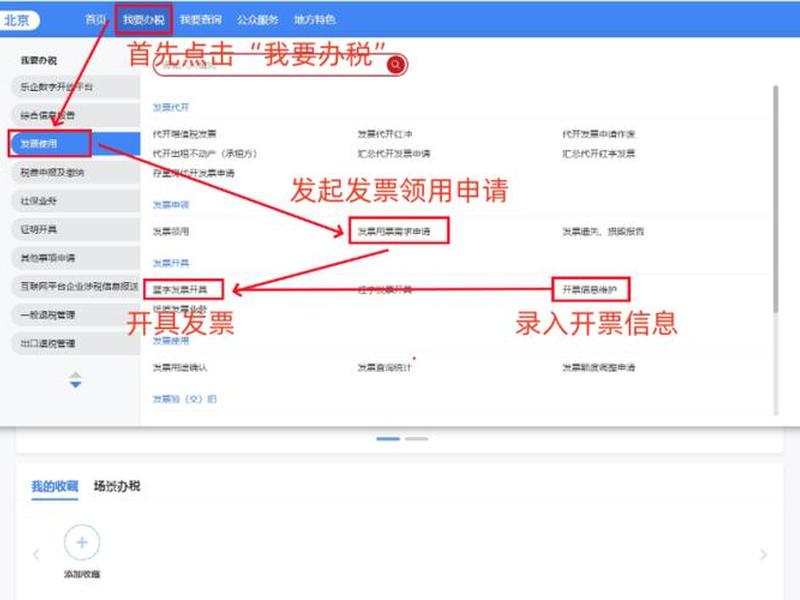Open the 发票代开红冲 link

click(x=385, y=134)
